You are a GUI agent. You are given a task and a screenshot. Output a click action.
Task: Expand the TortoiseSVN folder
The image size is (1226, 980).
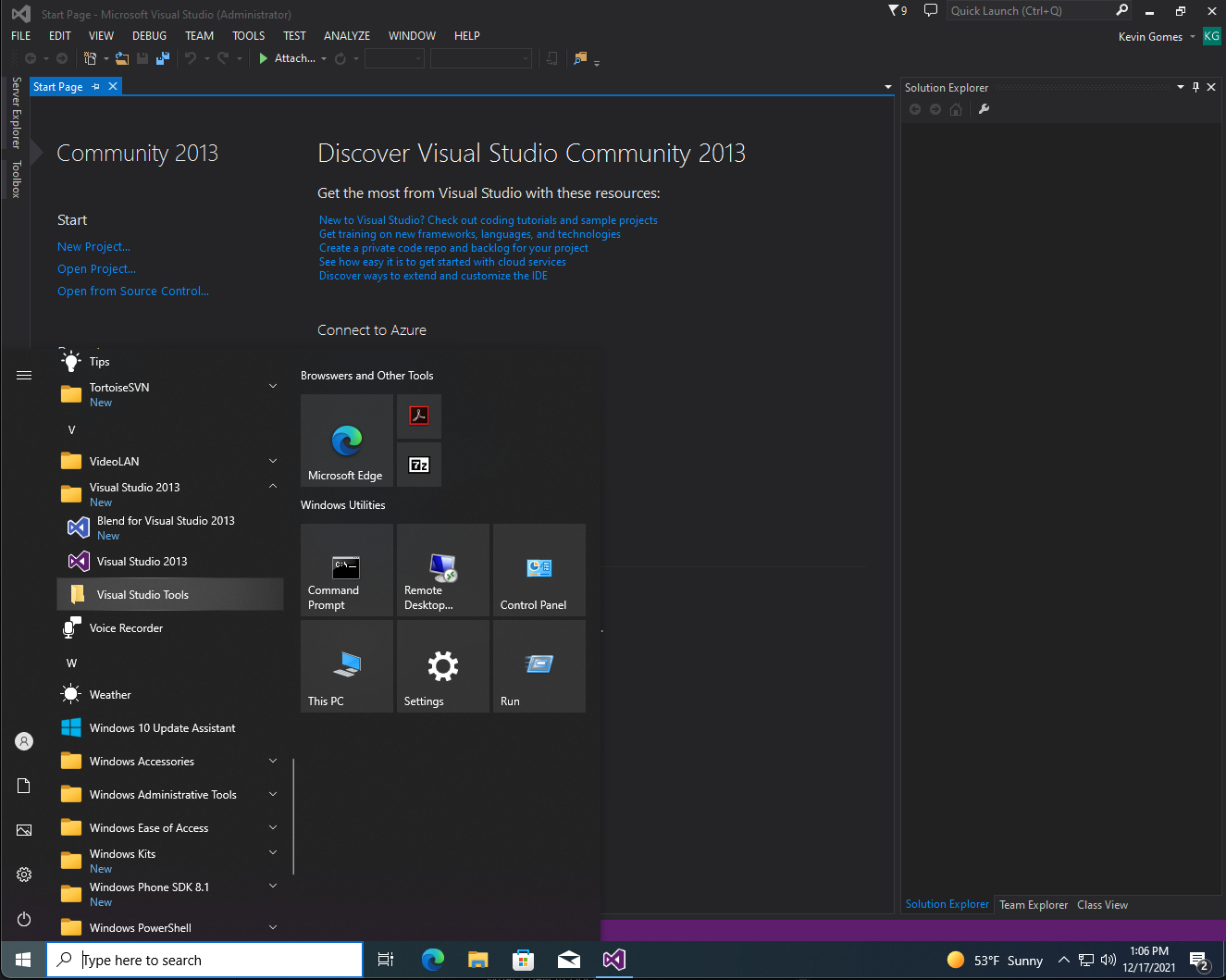pyautogui.click(x=273, y=386)
